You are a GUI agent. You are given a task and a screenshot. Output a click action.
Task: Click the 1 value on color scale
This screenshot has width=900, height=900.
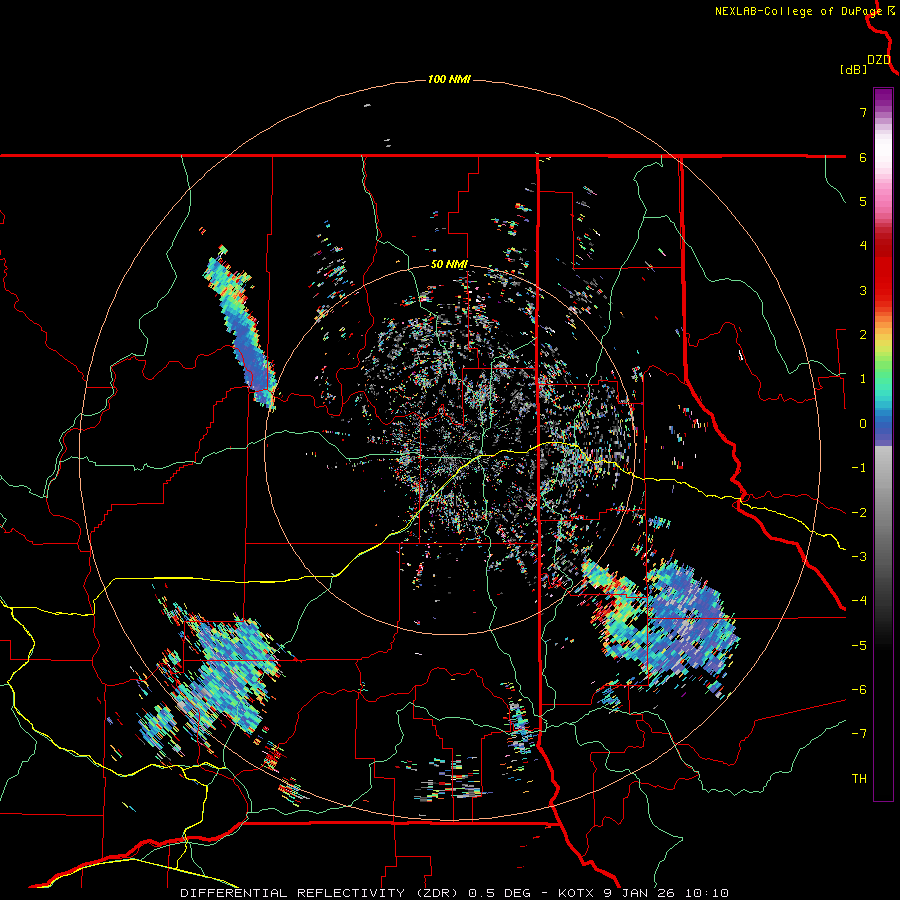tap(863, 379)
